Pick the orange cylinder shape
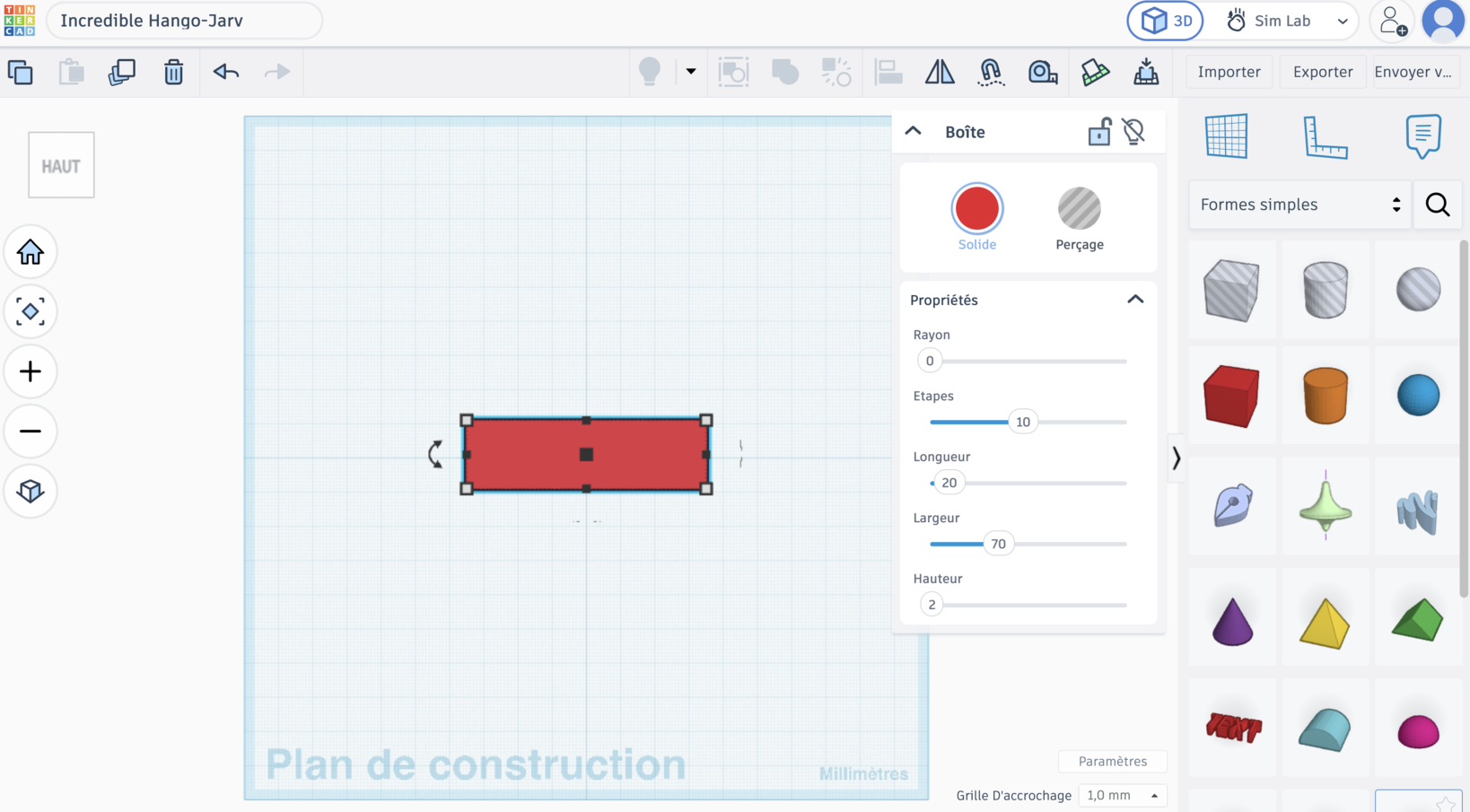1470x812 pixels. point(1326,396)
